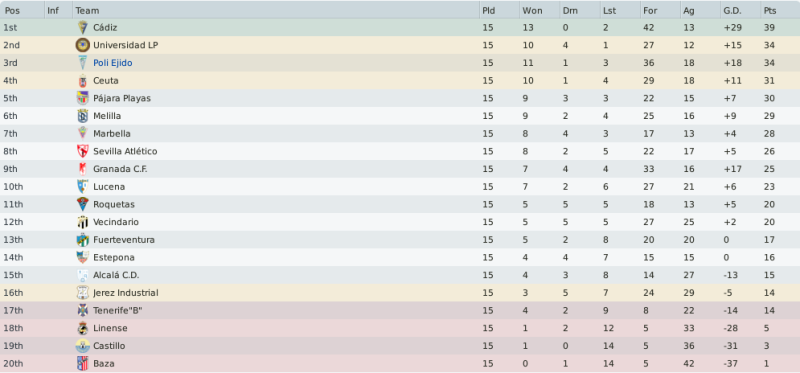Image resolution: width=800 pixels, height=373 pixels.
Task: Select the Jerez Industrial table row
Action: 400,293
